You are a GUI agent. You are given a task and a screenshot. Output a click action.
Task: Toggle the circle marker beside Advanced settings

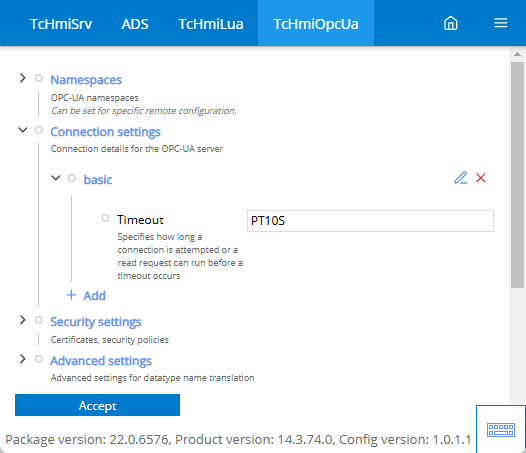(x=39, y=359)
